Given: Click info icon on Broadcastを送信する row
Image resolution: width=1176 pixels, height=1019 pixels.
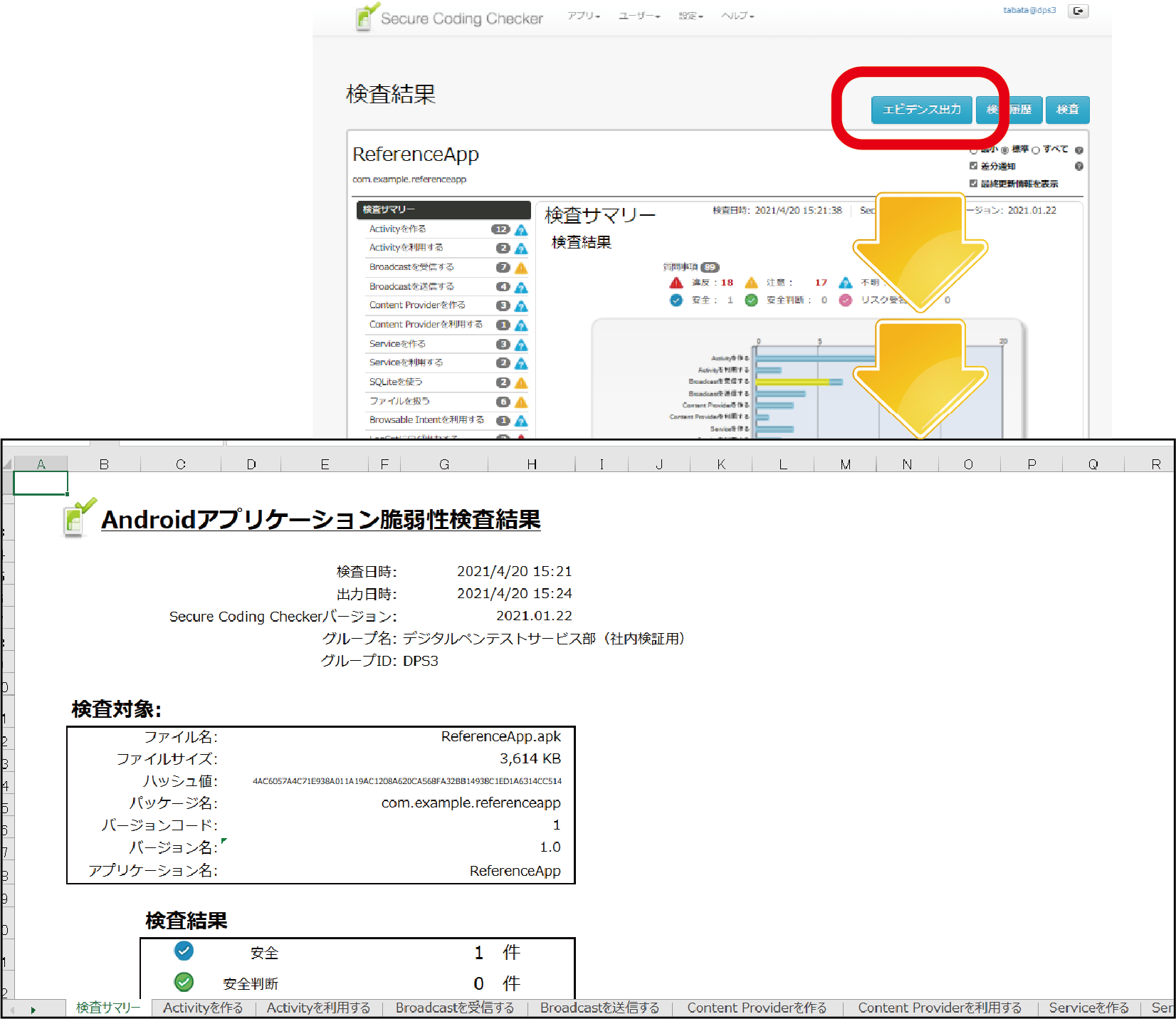Looking at the screenshot, I should (x=521, y=287).
